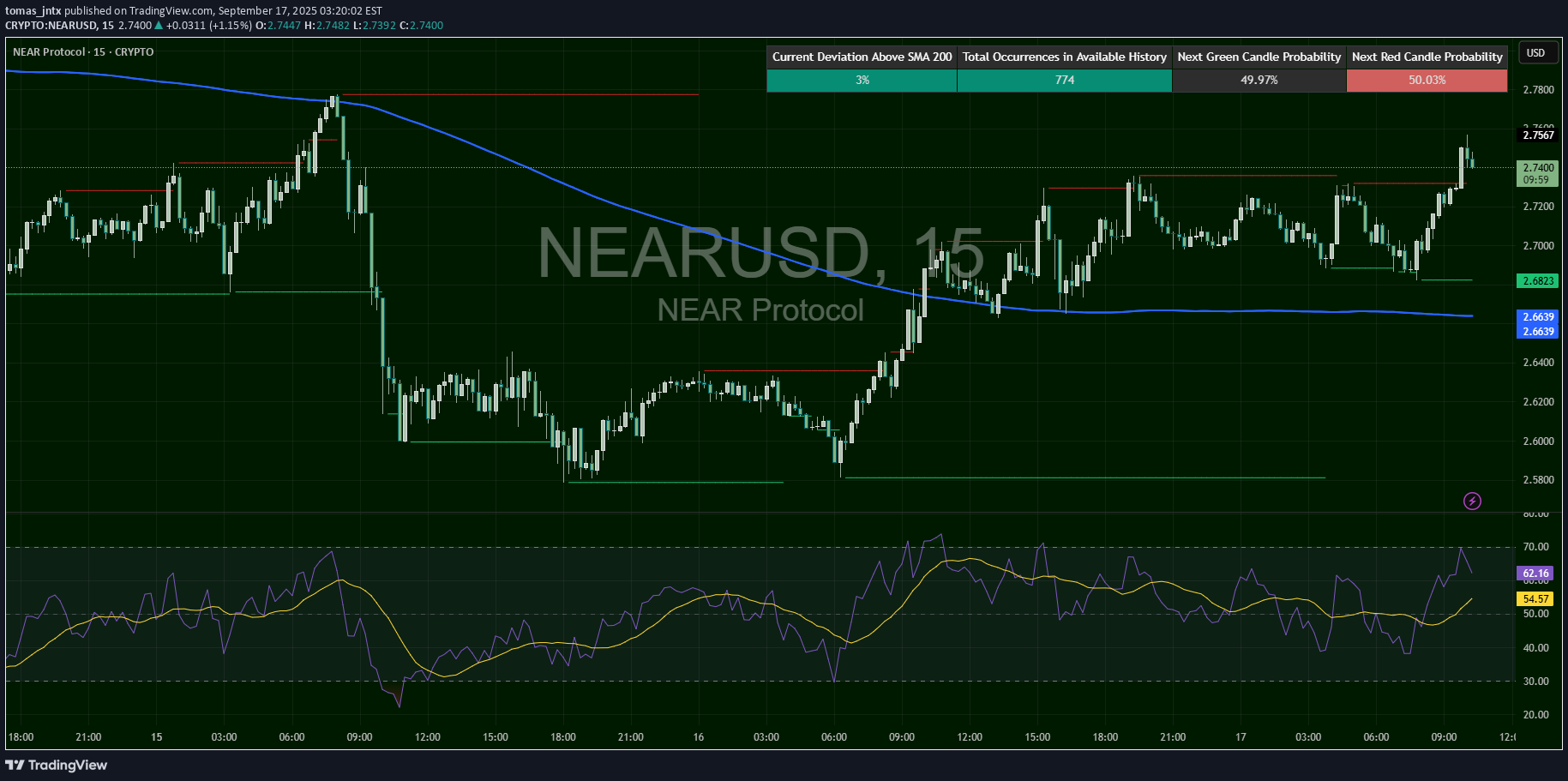Click the 49.97% green probability cell

1259,80
